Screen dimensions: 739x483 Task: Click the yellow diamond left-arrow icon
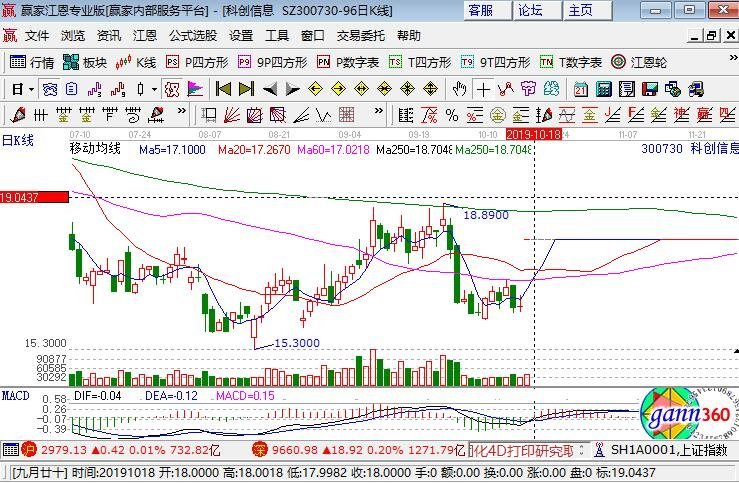(315, 89)
